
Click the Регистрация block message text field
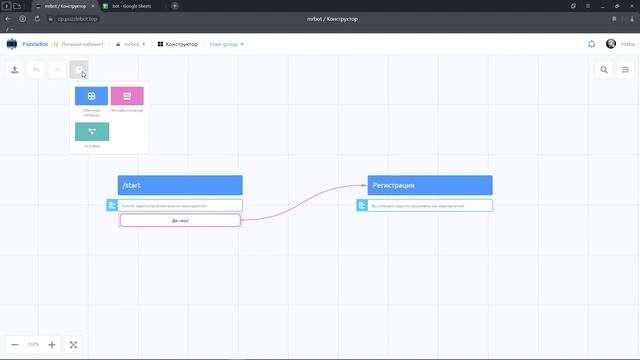pos(430,205)
